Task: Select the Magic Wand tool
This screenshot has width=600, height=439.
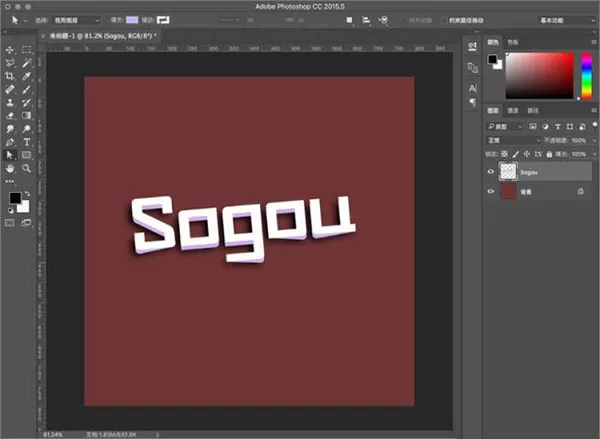Action: pos(26,63)
